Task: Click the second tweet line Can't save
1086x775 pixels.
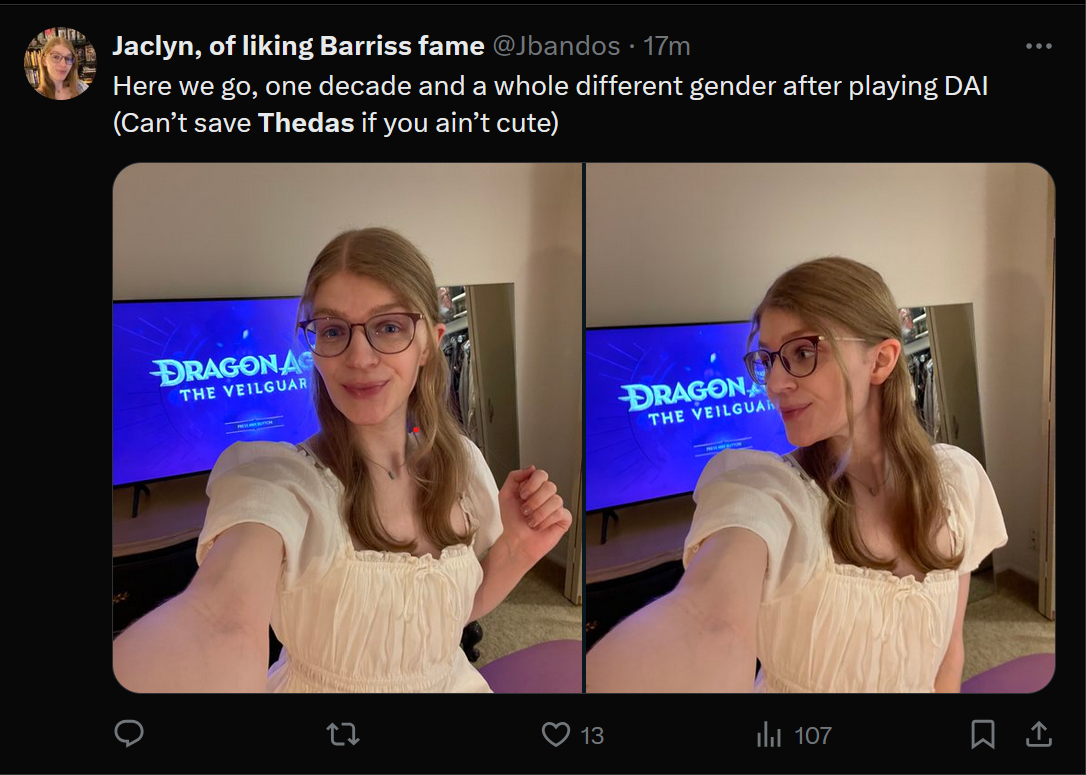Action: click(336, 123)
